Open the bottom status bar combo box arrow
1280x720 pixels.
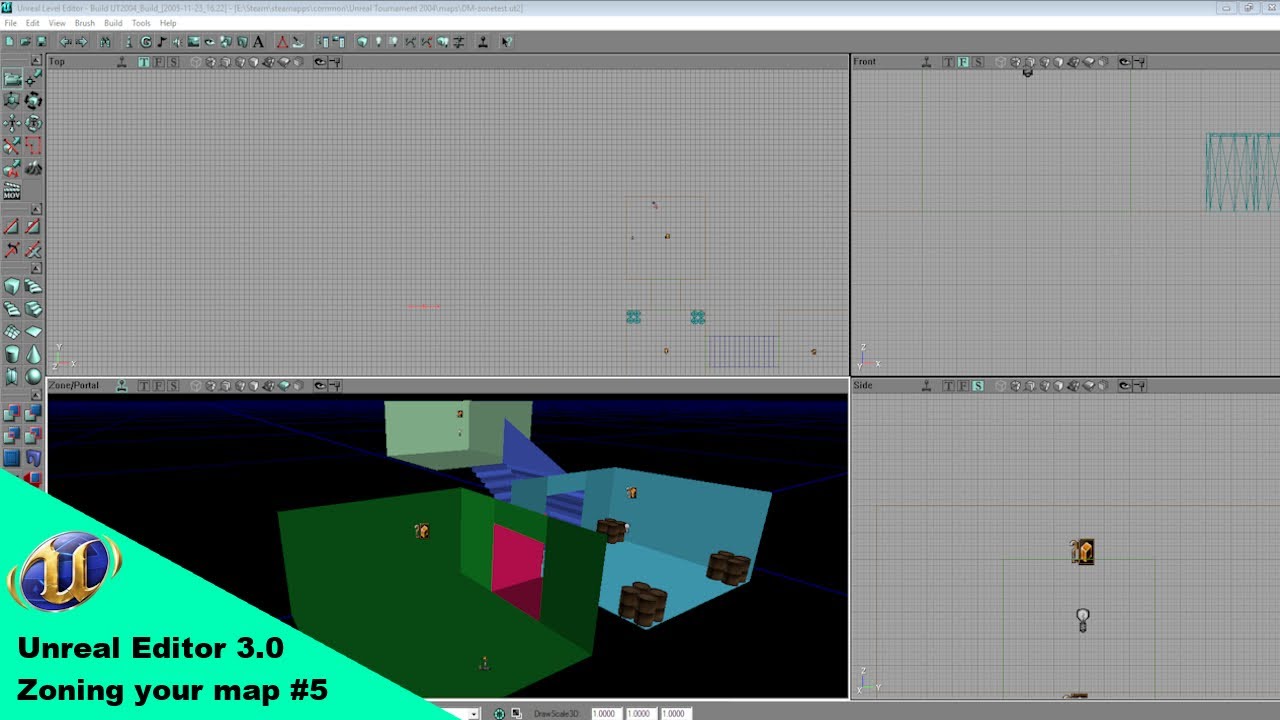click(x=474, y=714)
